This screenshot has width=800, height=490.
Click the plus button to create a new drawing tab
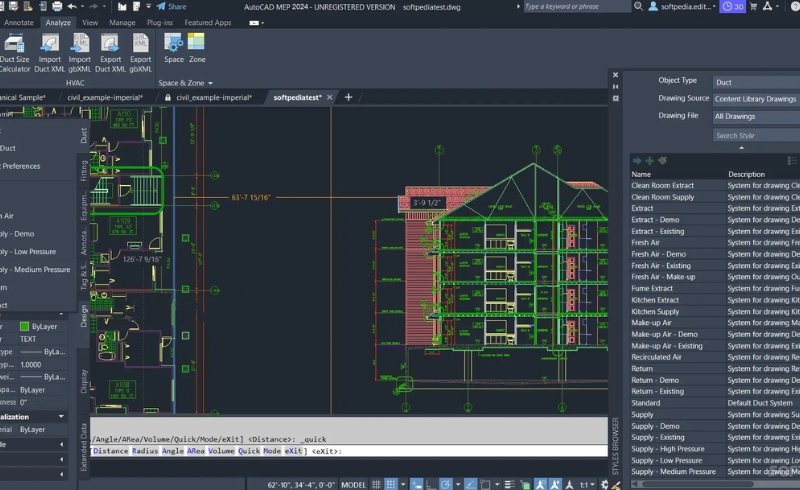[348, 97]
